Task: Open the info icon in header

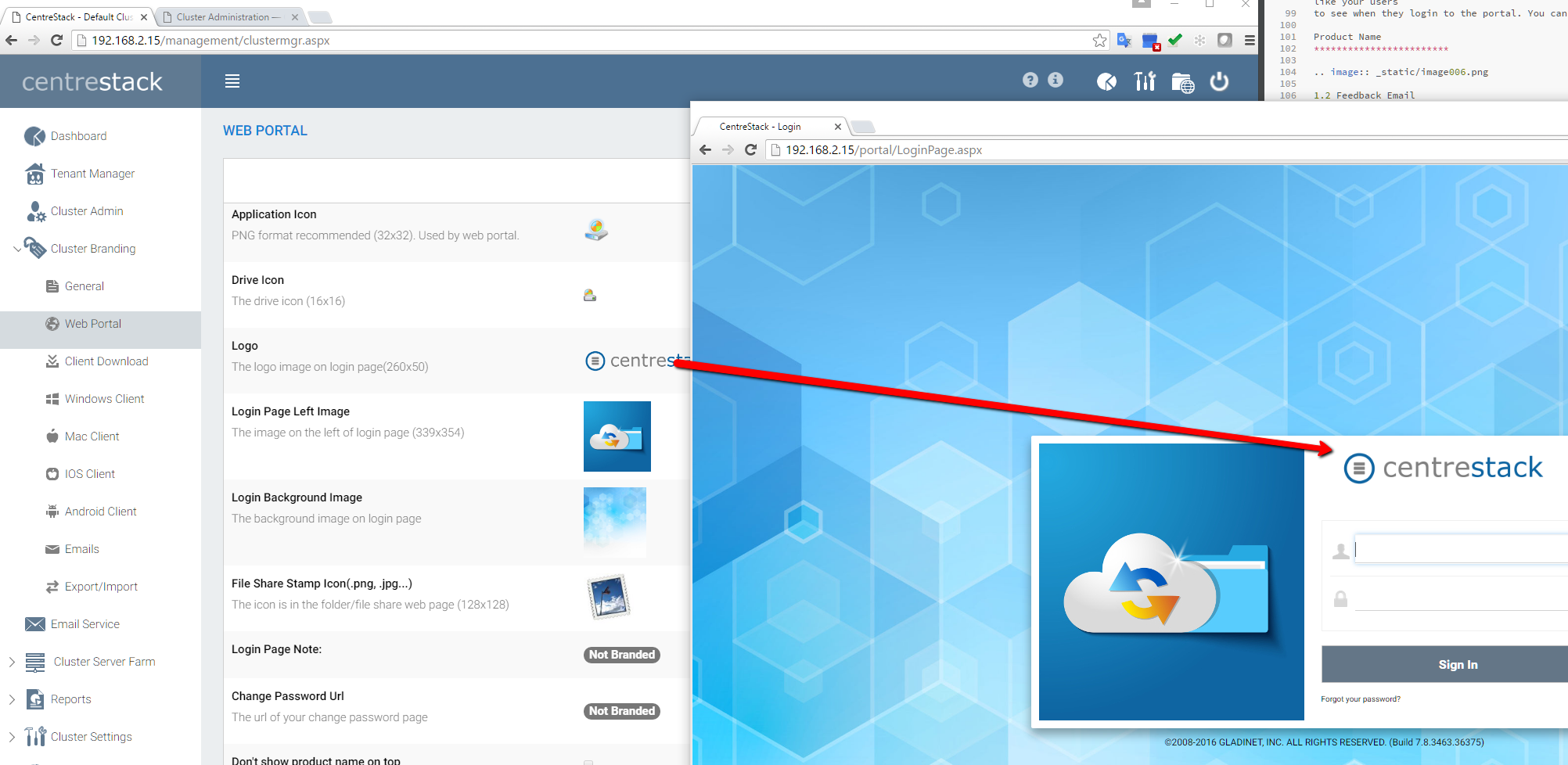Action: click(1056, 80)
